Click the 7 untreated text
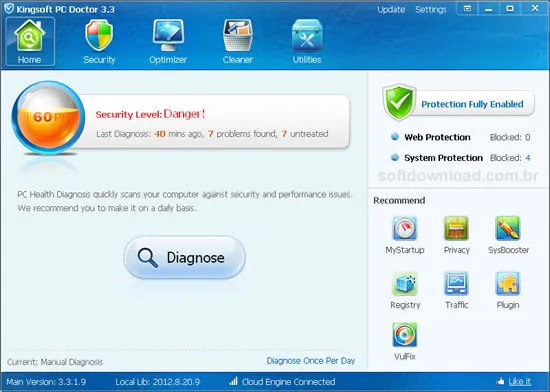 (305, 134)
